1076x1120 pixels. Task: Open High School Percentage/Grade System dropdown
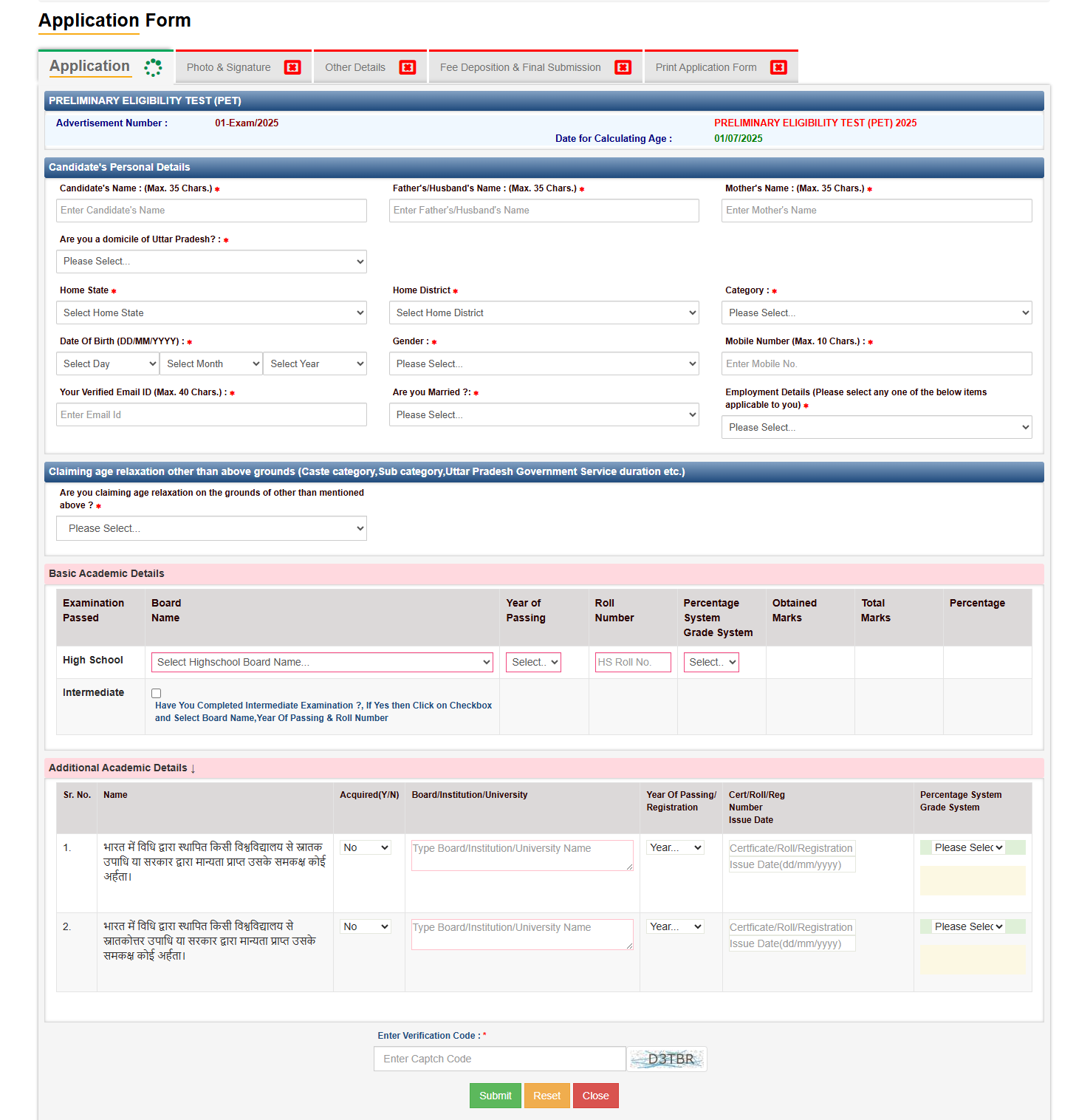[711, 662]
